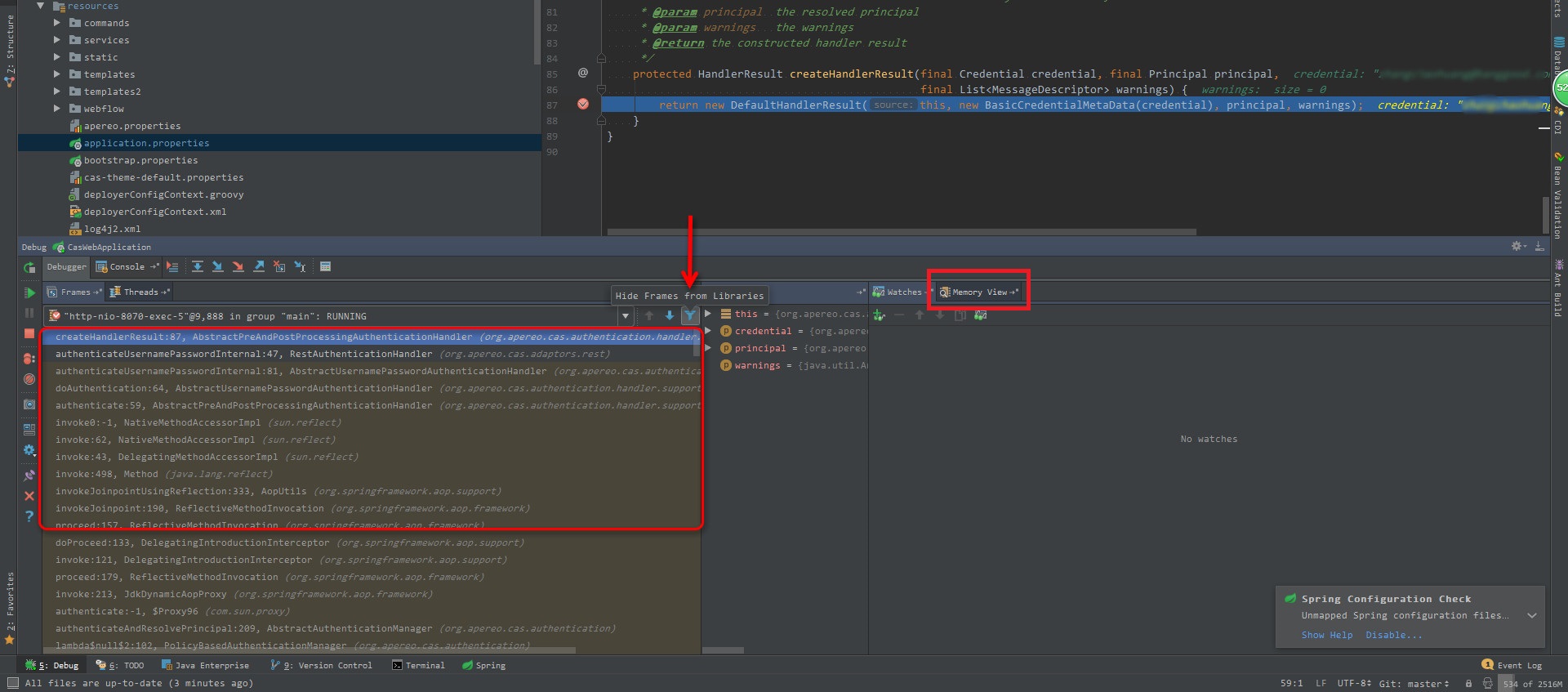Open the Evaluate Expression calculator icon
Viewport: 1568px width, 692px height.
[x=325, y=267]
